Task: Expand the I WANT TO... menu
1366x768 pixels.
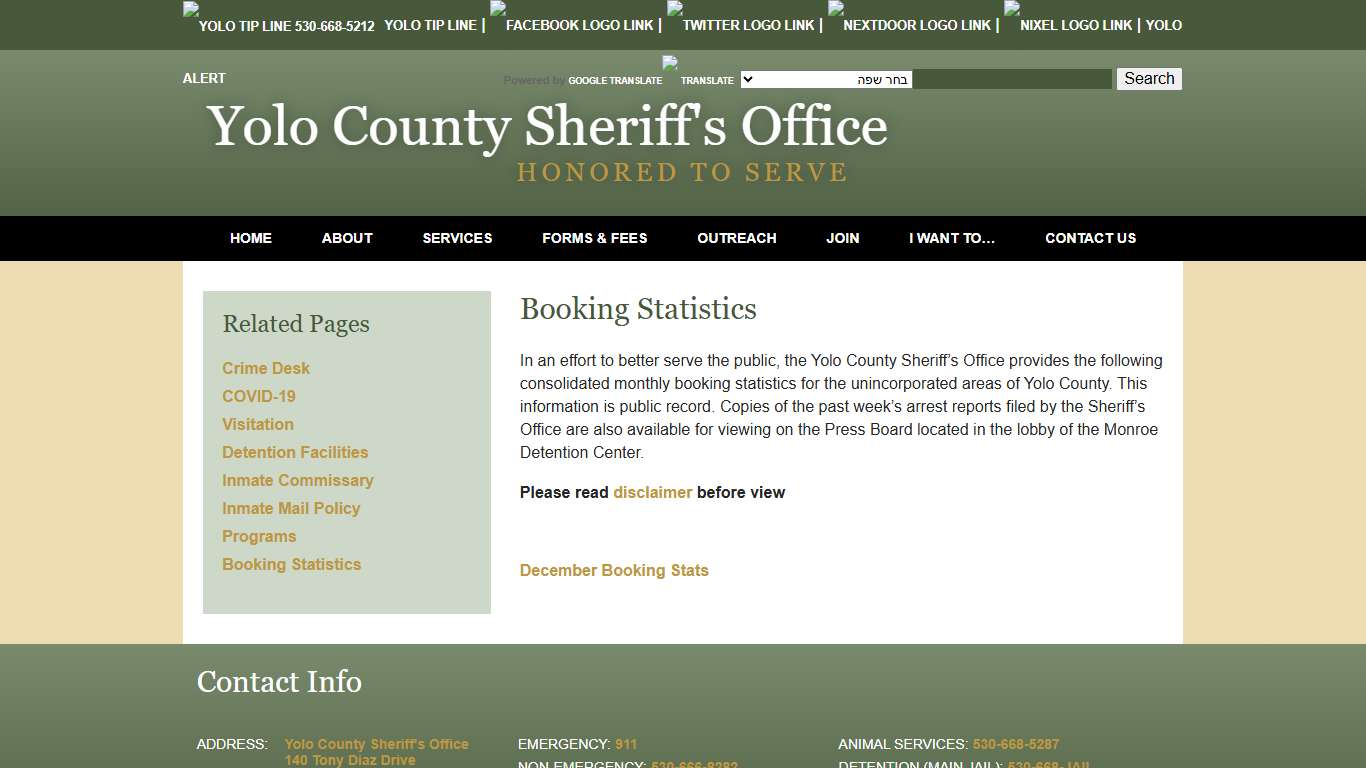Action: coord(951,238)
